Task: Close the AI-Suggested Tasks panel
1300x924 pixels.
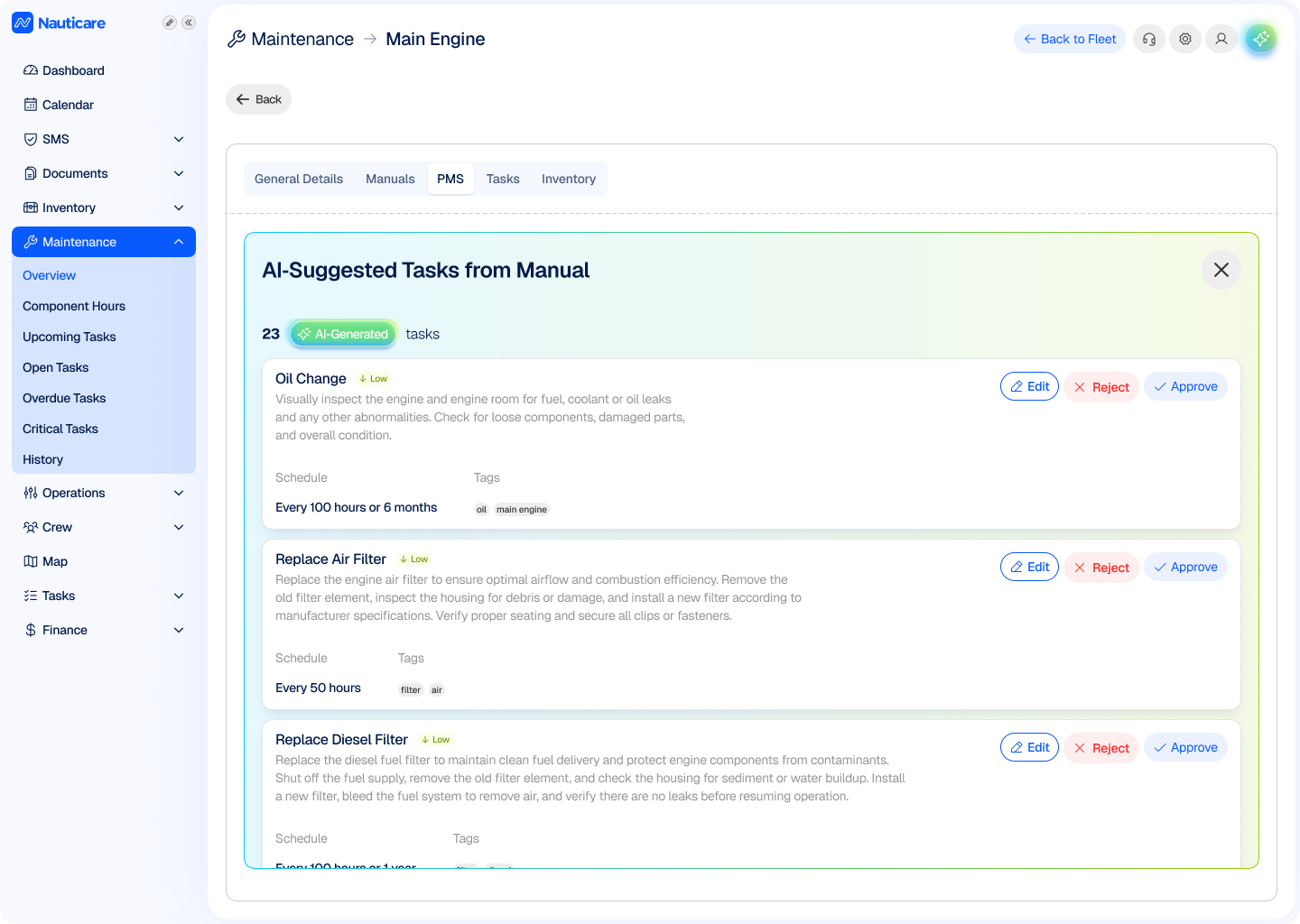Action: [1221, 270]
